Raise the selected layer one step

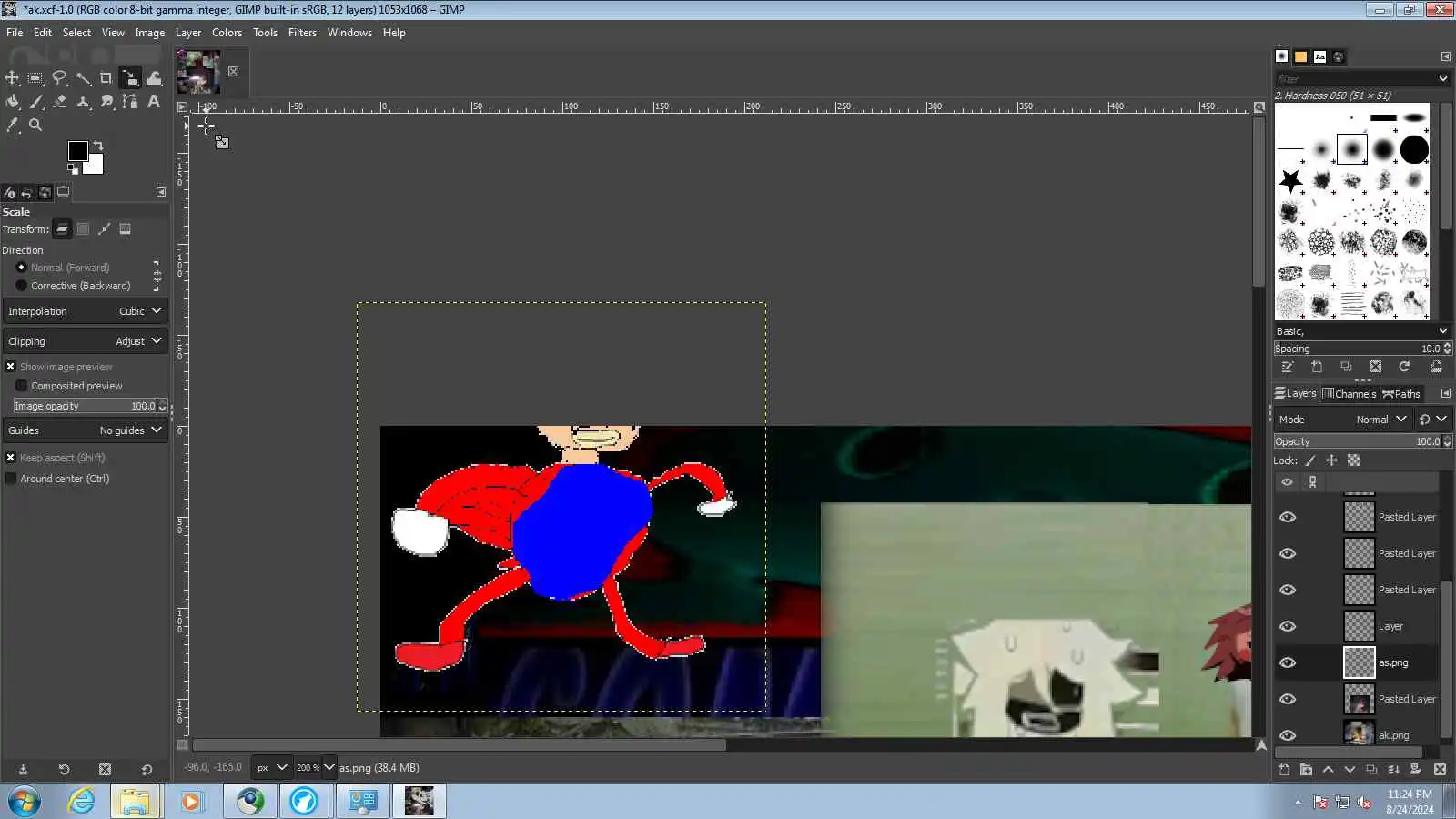point(1328,770)
